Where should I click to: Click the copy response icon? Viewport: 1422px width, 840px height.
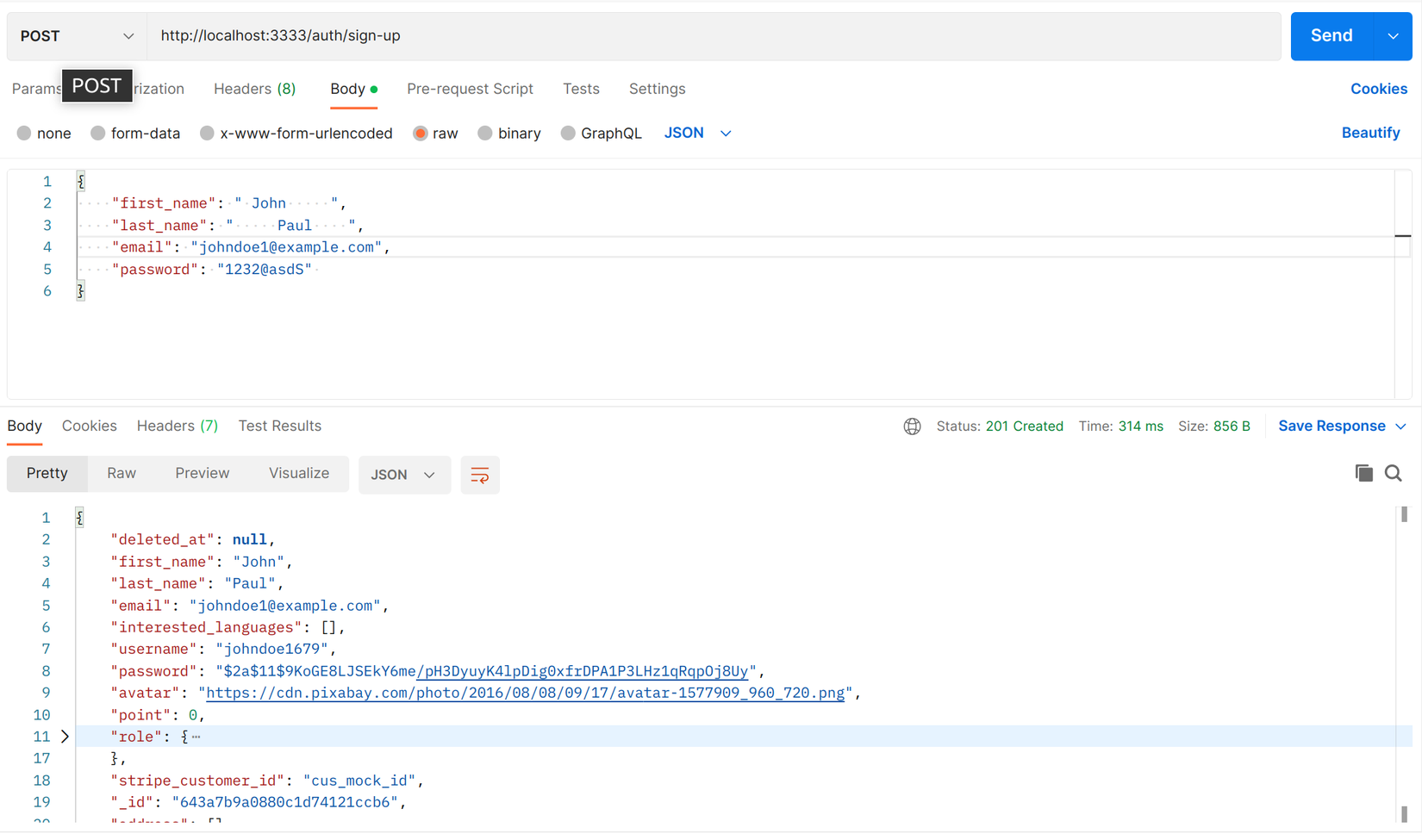click(x=1363, y=473)
